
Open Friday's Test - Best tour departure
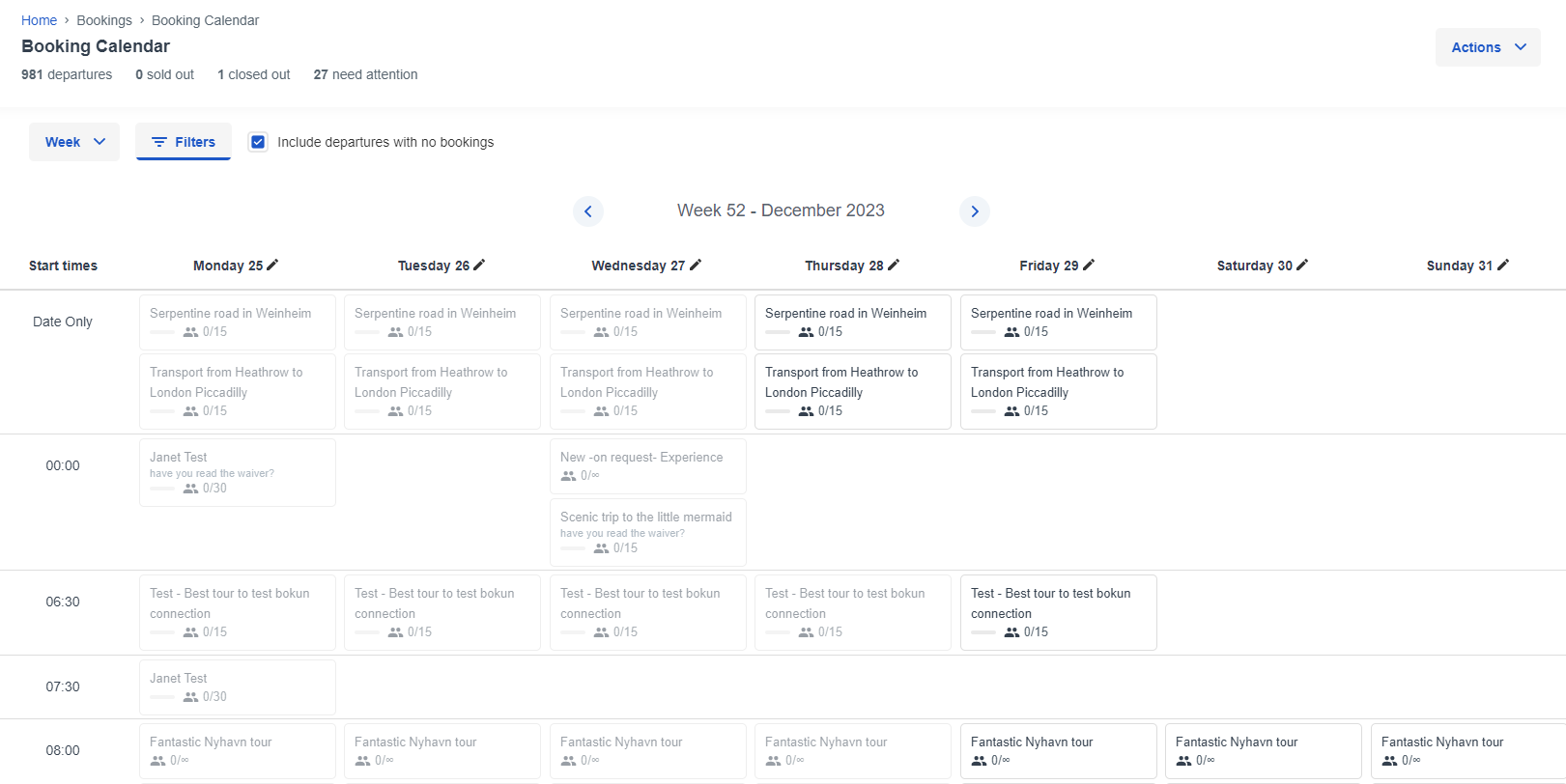pyautogui.click(x=1058, y=612)
